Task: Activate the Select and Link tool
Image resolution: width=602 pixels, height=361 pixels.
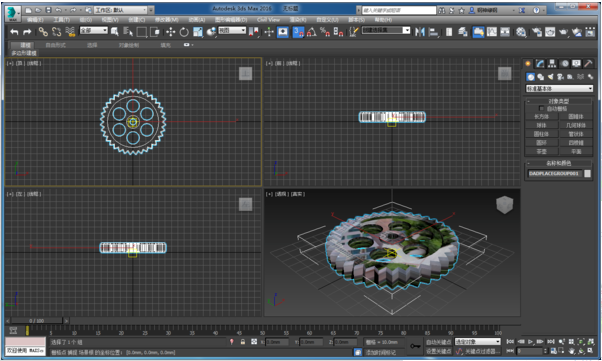Action: tap(43, 32)
